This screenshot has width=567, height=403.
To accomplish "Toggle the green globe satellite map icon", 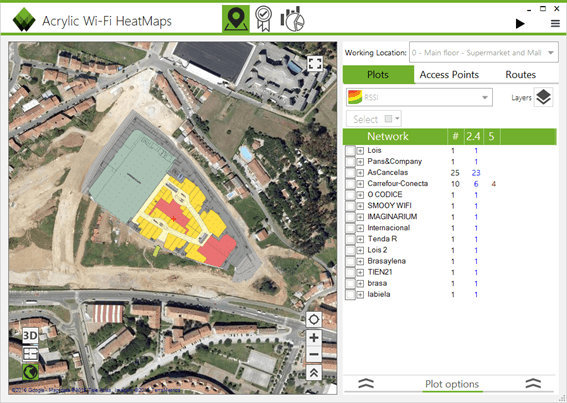I will 30,372.
